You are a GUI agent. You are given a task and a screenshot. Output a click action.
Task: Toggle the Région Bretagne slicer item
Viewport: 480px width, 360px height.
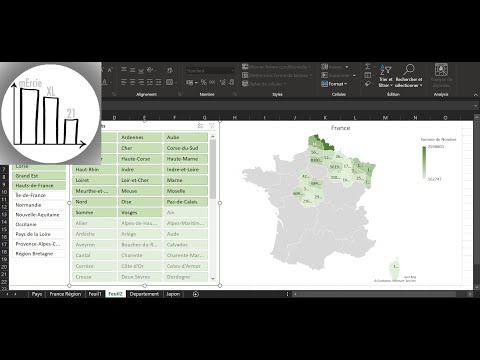(39, 254)
